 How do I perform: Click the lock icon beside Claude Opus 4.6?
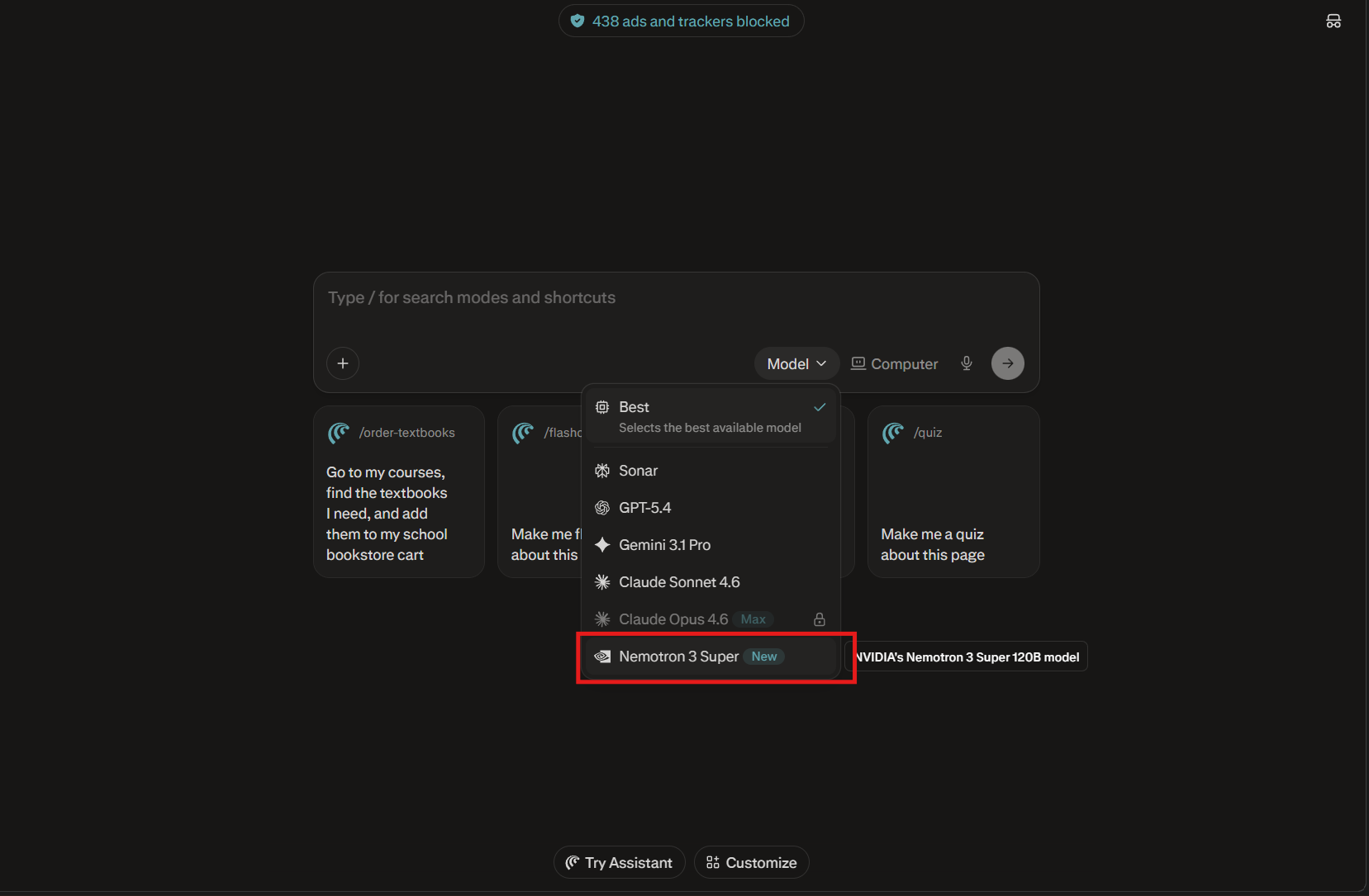point(820,619)
